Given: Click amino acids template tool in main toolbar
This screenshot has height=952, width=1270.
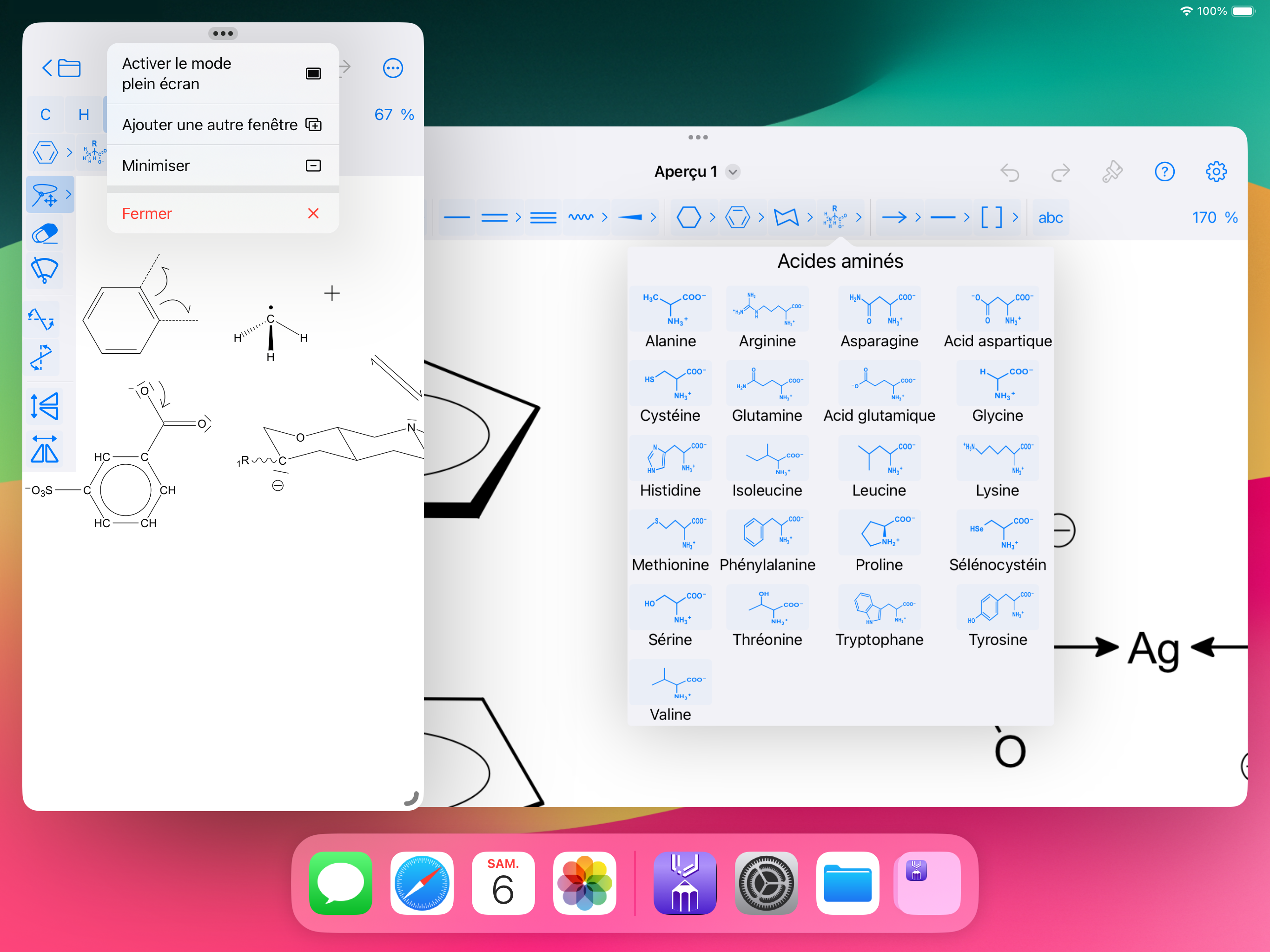Looking at the screenshot, I should coord(835,218).
